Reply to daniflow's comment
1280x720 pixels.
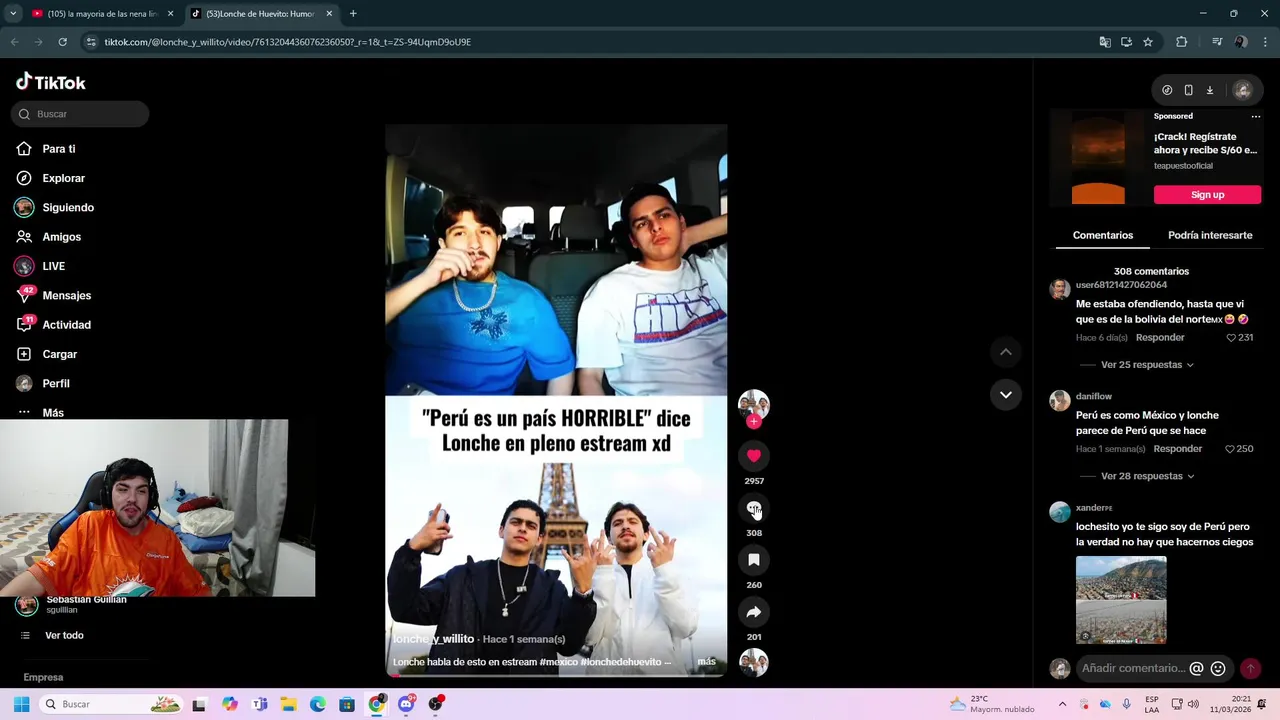[x=1178, y=449]
